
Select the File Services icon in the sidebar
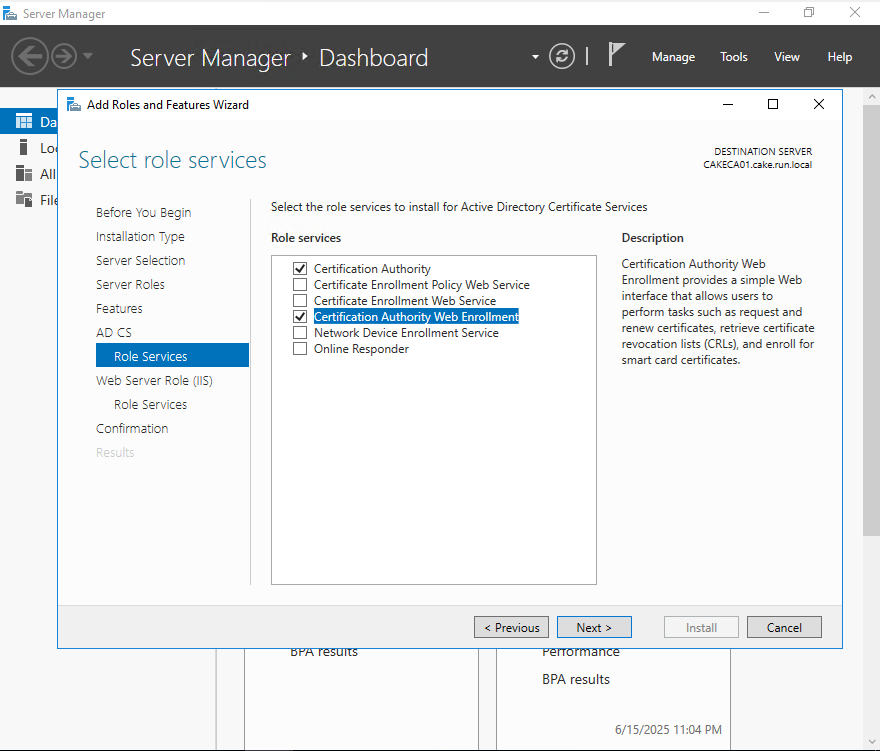[24, 199]
